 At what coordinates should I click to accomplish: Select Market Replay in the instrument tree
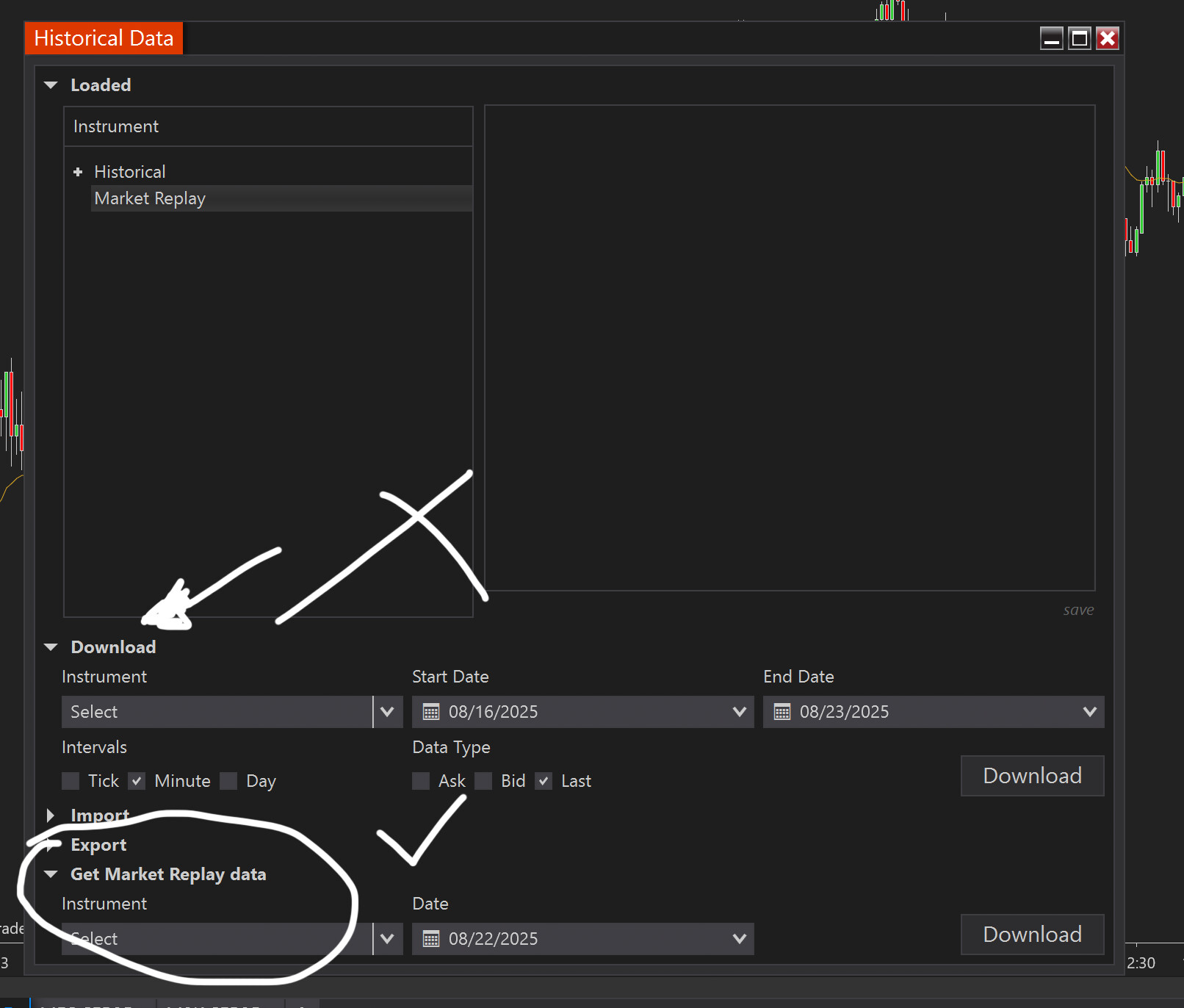click(150, 198)
